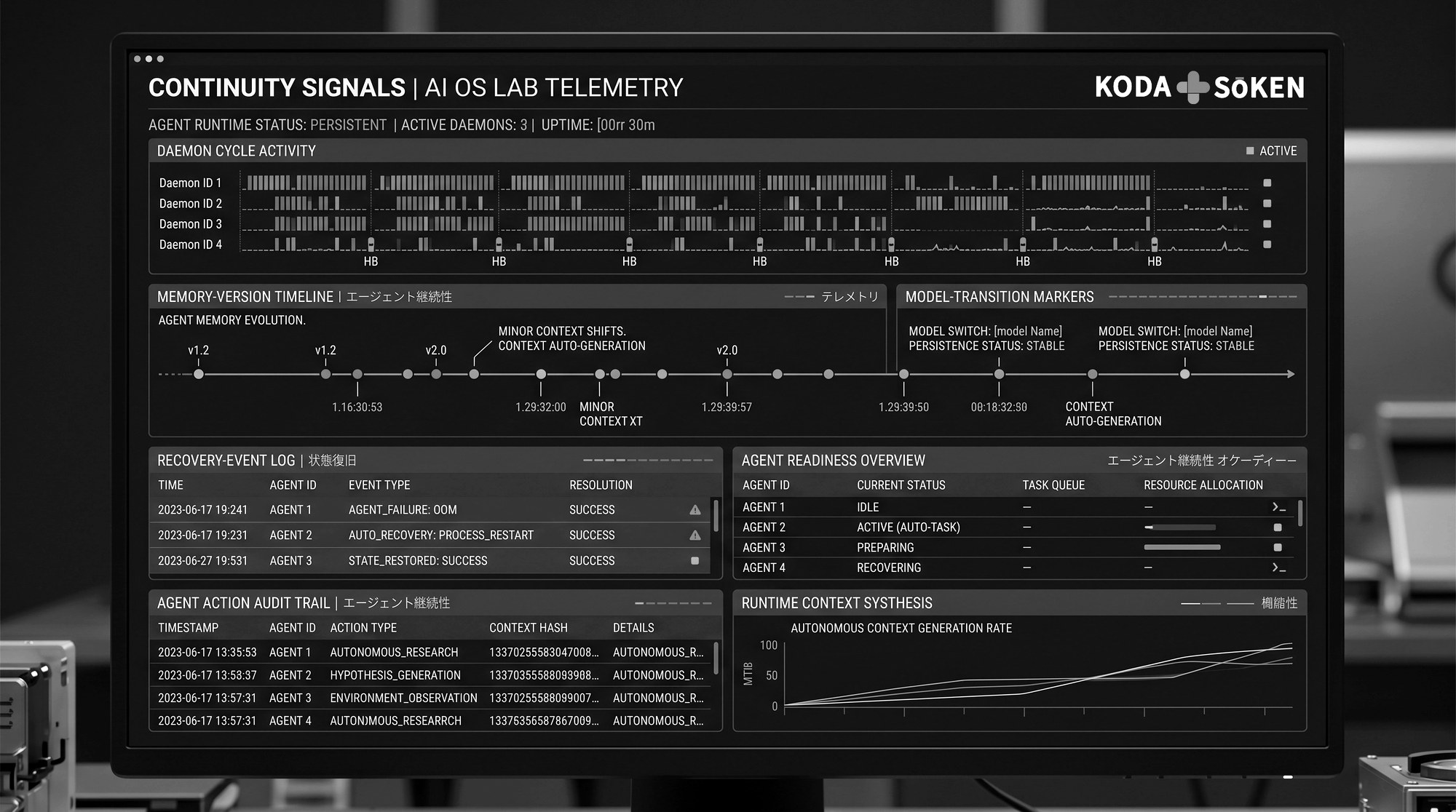Viewport: 1456px width, 812px height.
Task: Select the MINOR CONTEXT XT timeline node
Action: (600, 374)
